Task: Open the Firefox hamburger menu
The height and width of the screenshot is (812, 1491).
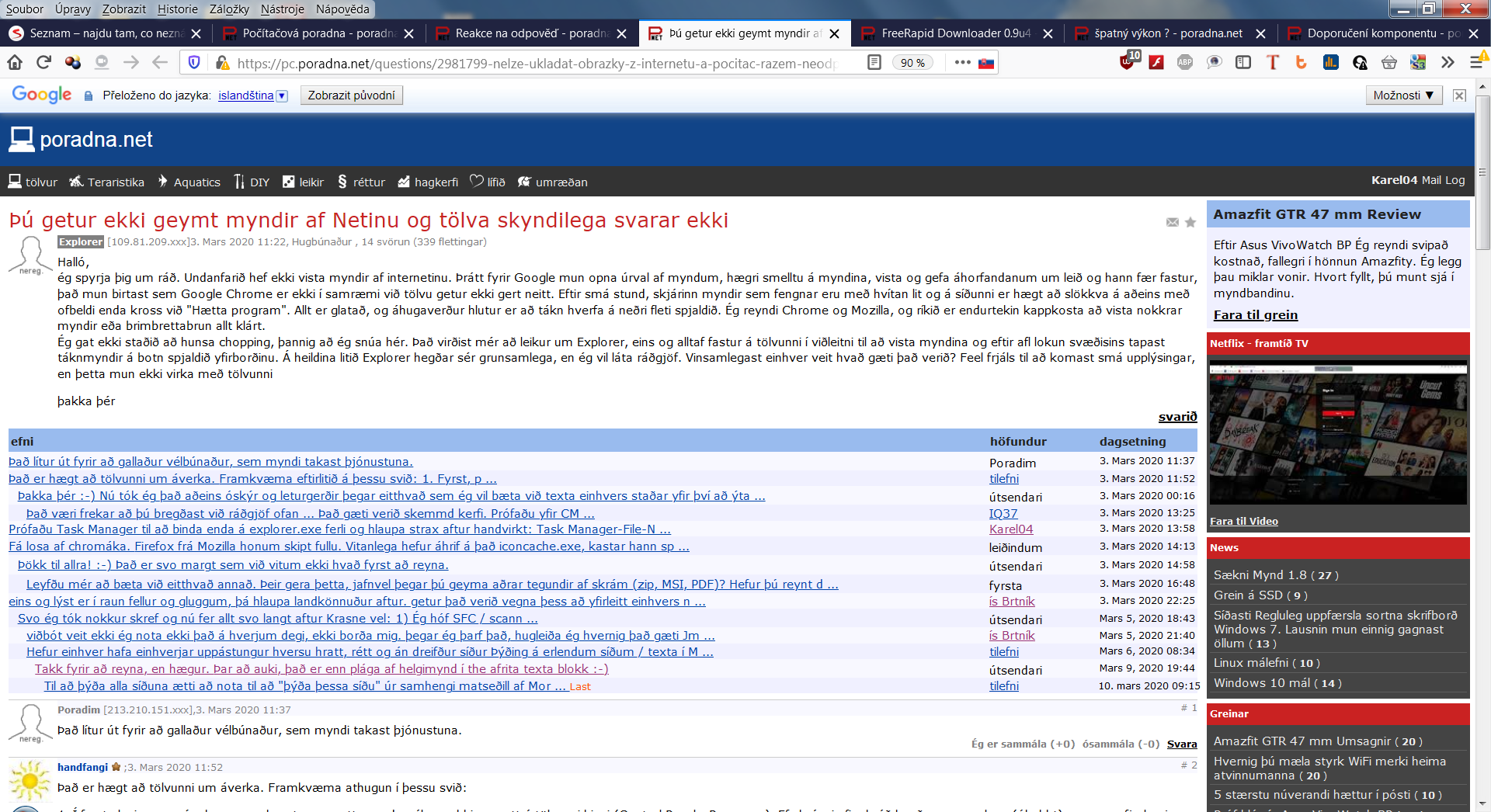Action: [x=1477, y=62]
